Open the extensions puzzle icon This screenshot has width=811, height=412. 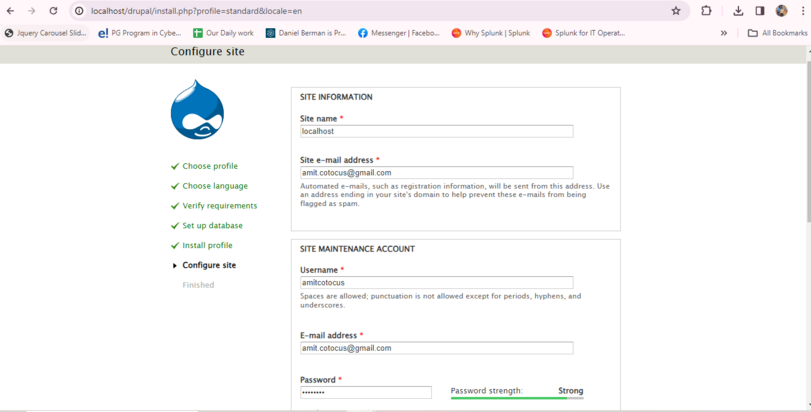click(x=706, y=11)
